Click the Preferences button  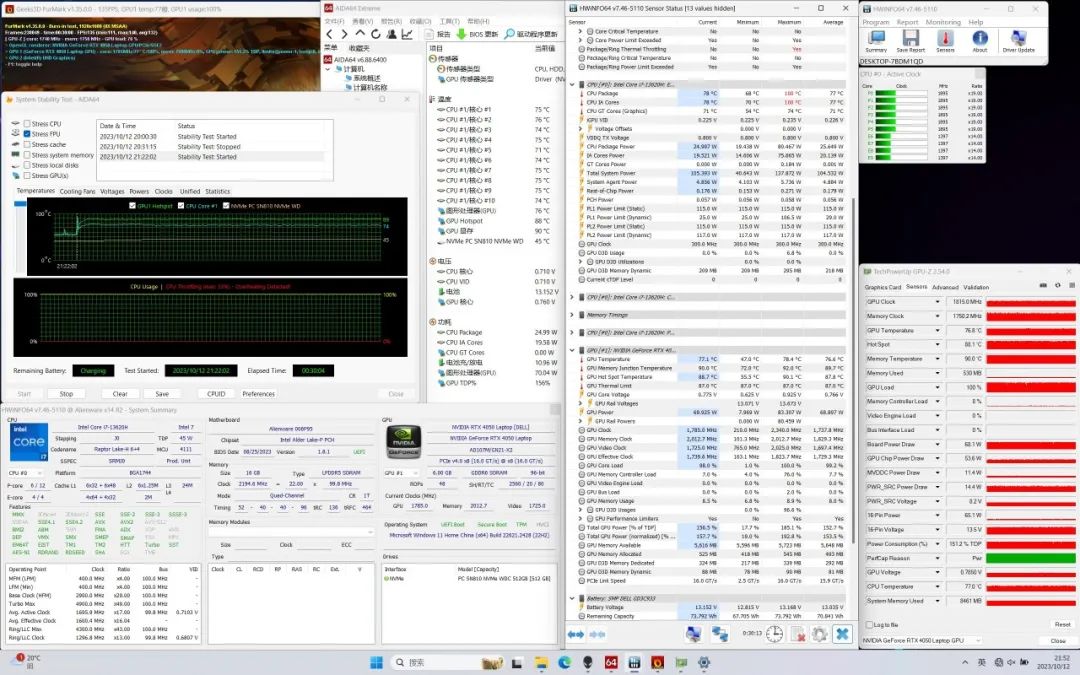point(258,394)
